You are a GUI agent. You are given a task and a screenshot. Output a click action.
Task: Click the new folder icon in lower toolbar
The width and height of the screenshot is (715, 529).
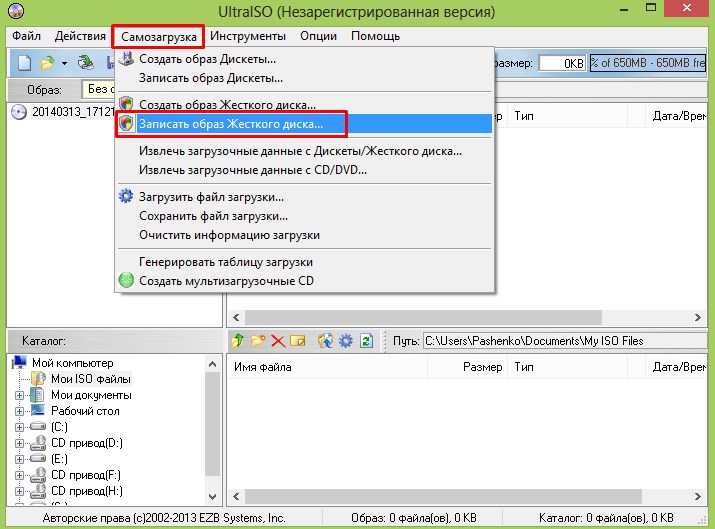(x=257, y=341)
